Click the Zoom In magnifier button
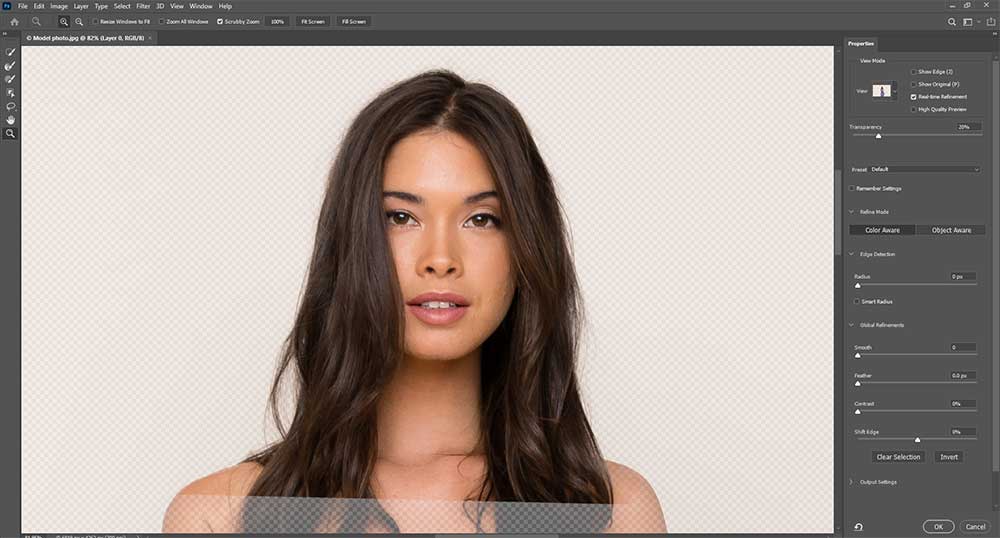Screen dimensions: 1000x538 click(64, 22)
